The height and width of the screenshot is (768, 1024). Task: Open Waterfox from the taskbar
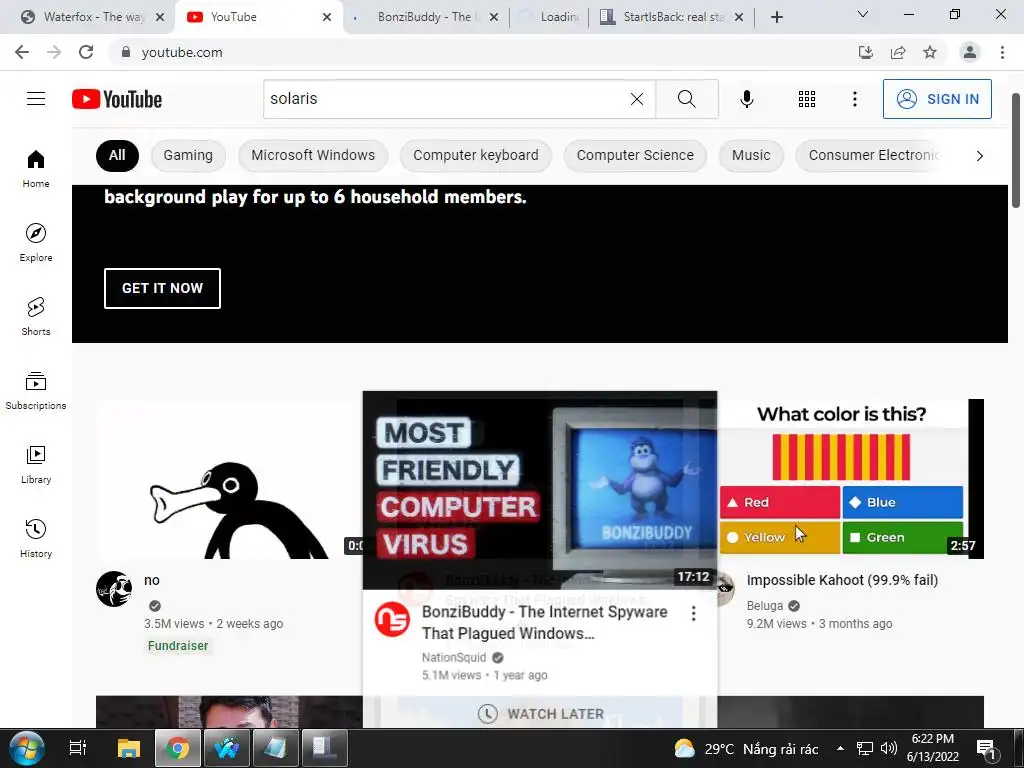click(x=227, y=748)
